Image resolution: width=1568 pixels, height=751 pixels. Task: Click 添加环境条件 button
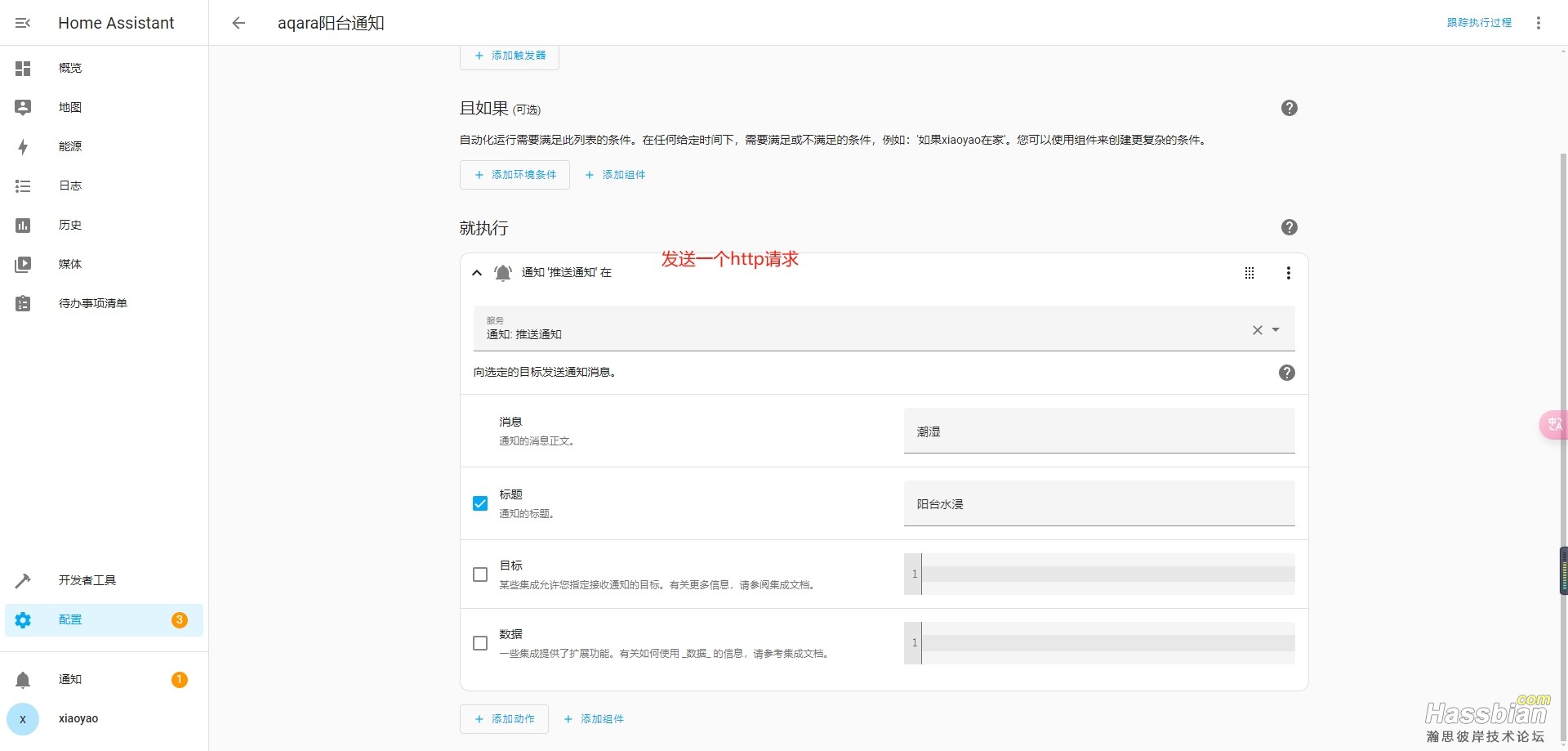514,175
